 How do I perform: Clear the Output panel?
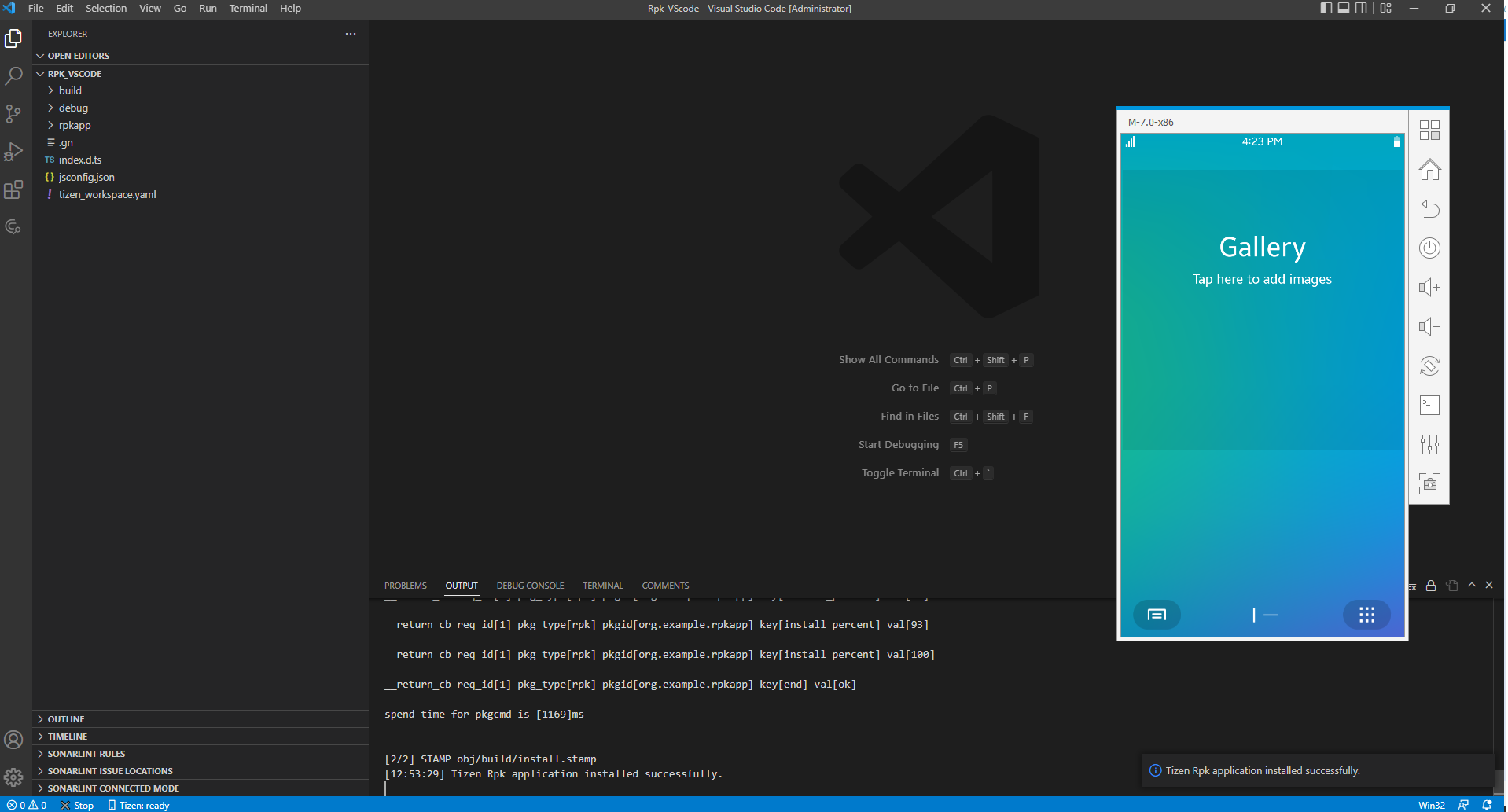(x=1411, y=585)
